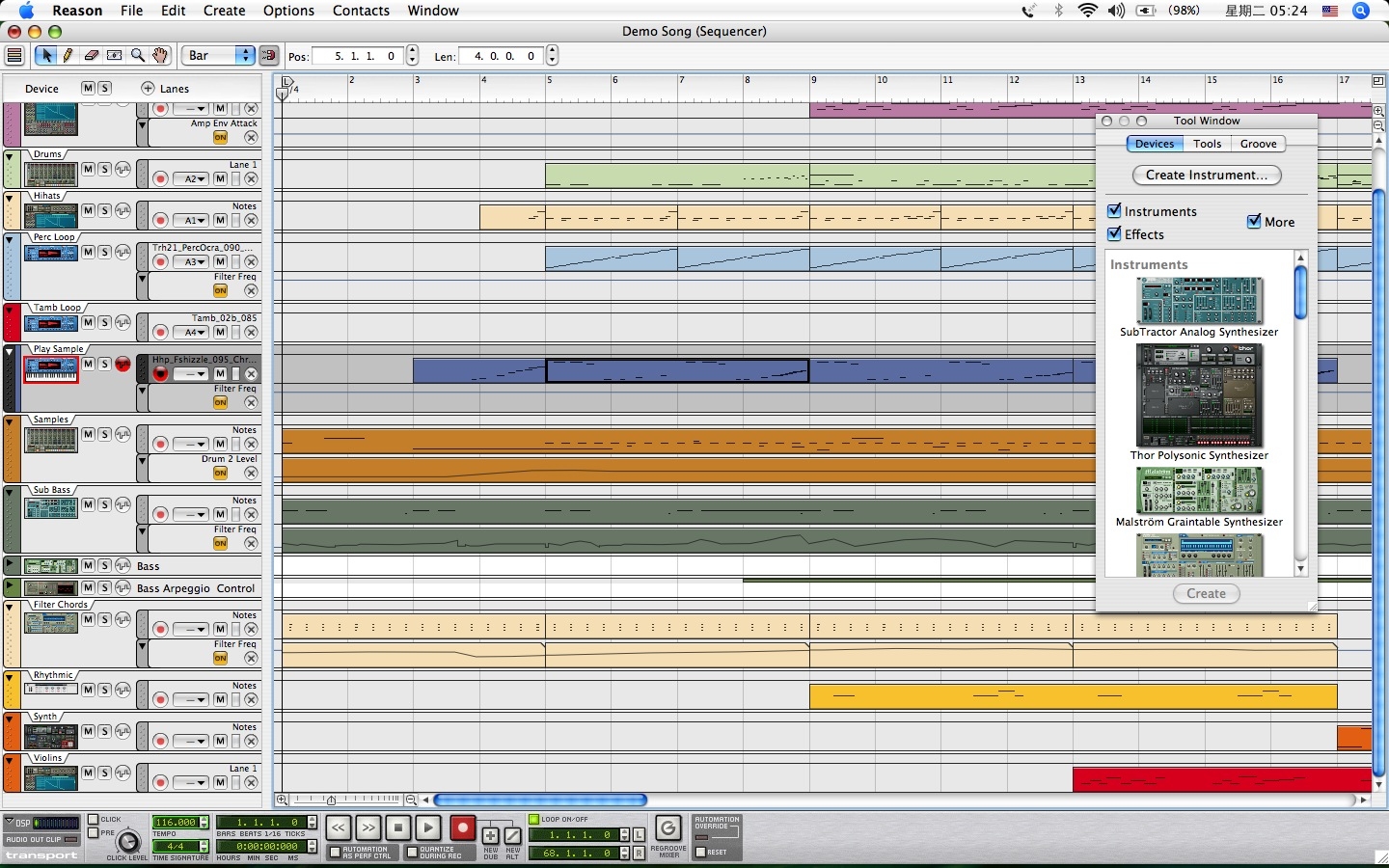Image resolution: width=1389 pixels, height=868 pixels.
Task: Increment the Len stepper
Action: click(x=553, y=51)
